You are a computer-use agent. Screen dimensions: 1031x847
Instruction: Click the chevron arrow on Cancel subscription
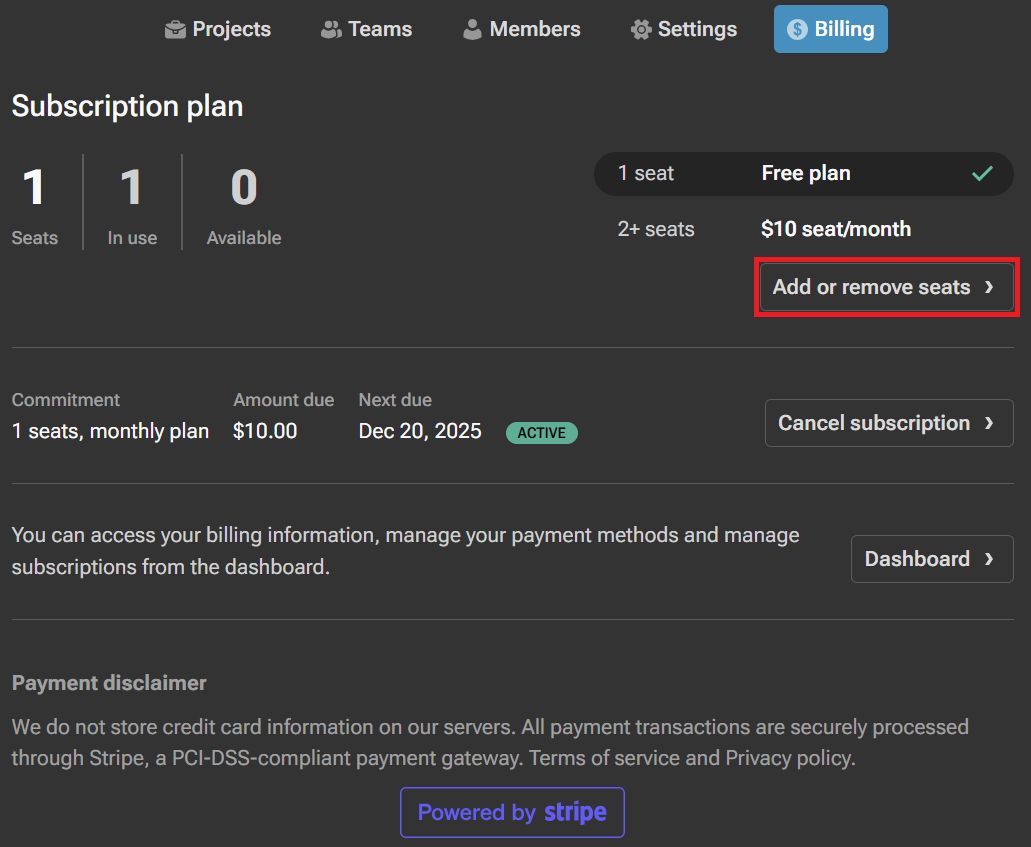pyautogui.click(x=989, y=424)
